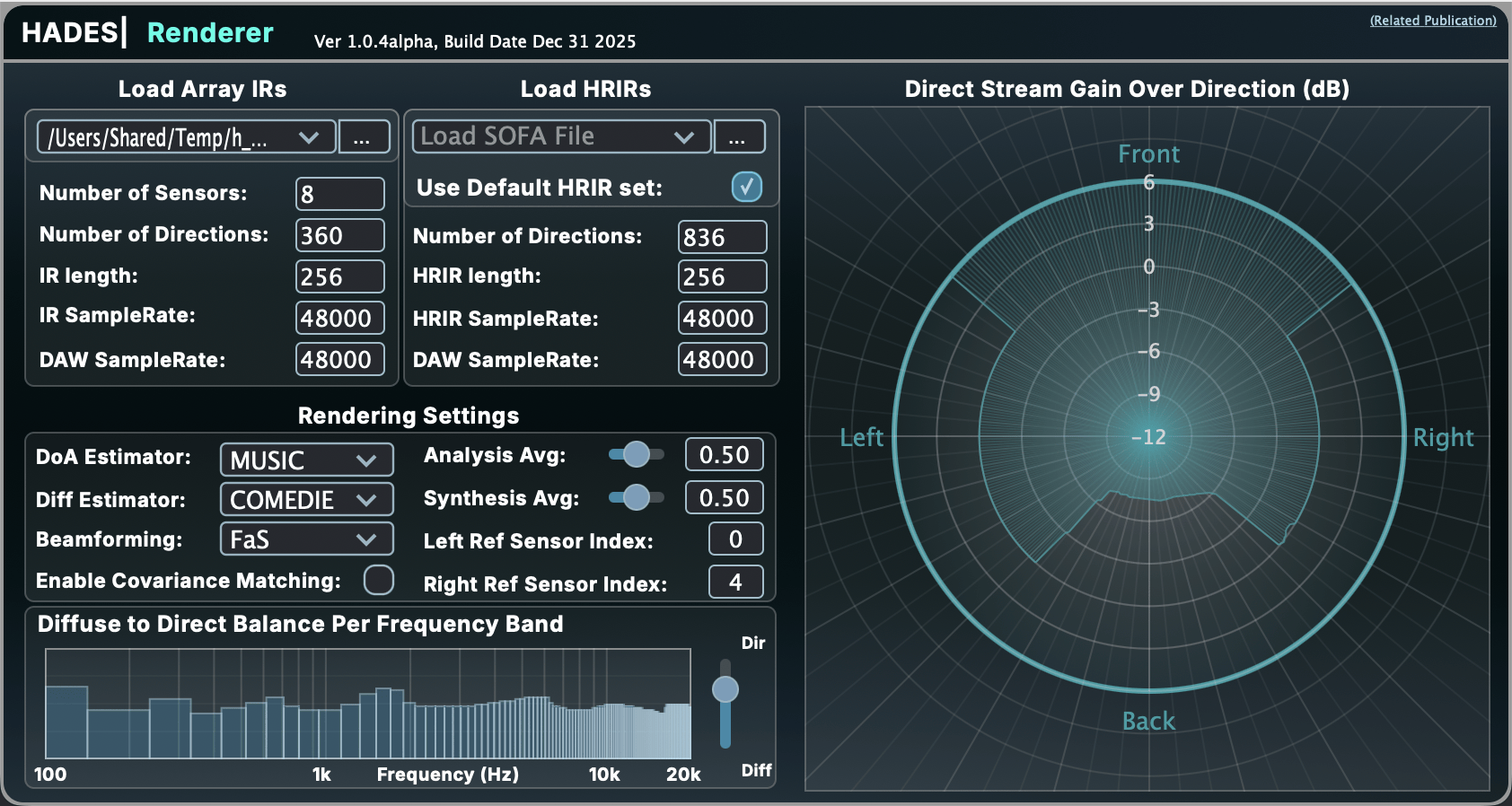Click the Right label on polar plot
The image size is (1512, 806).
coord(1444,437)
